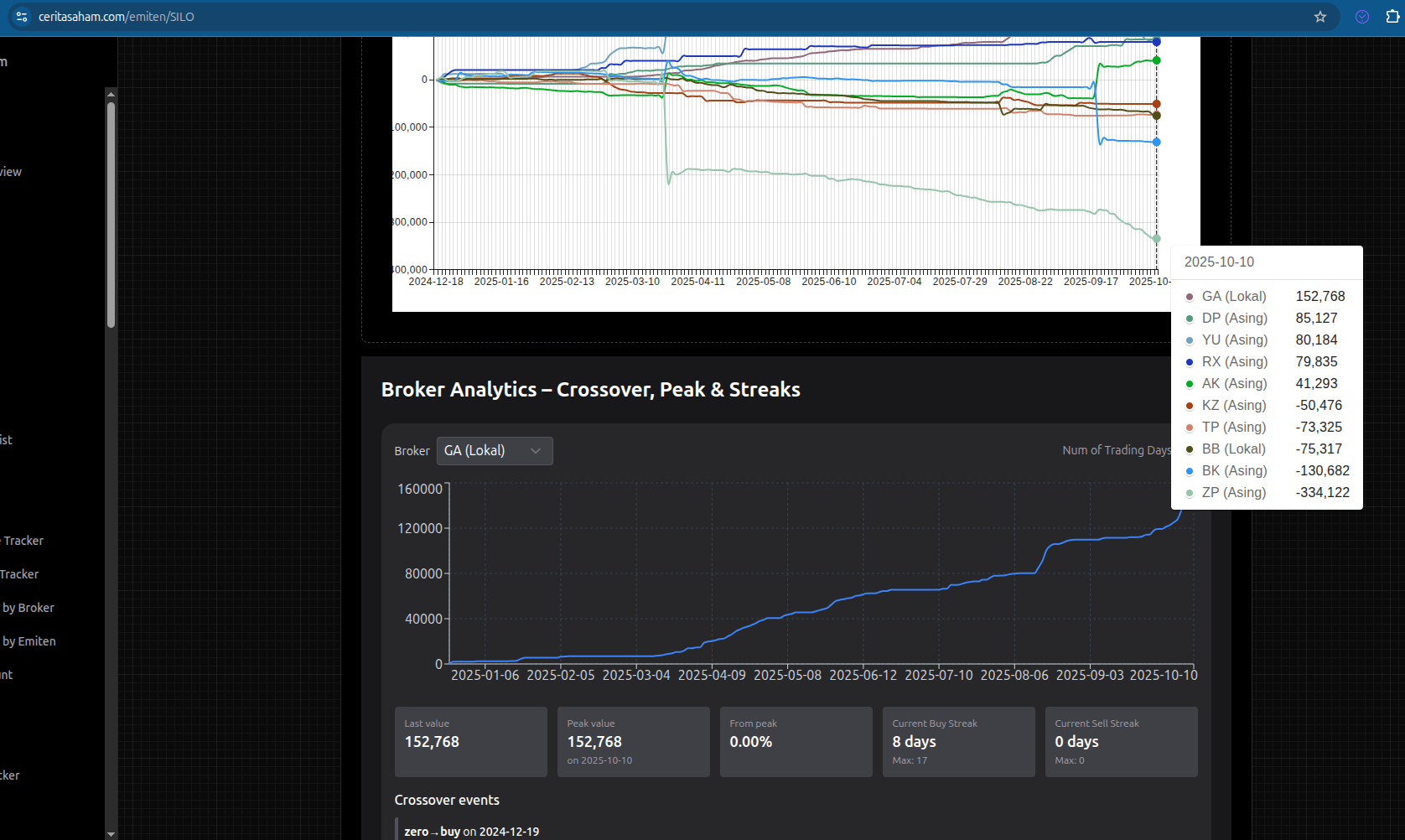Click the Peak value card
Screen dimensions: 1405x840
(633, 742)
